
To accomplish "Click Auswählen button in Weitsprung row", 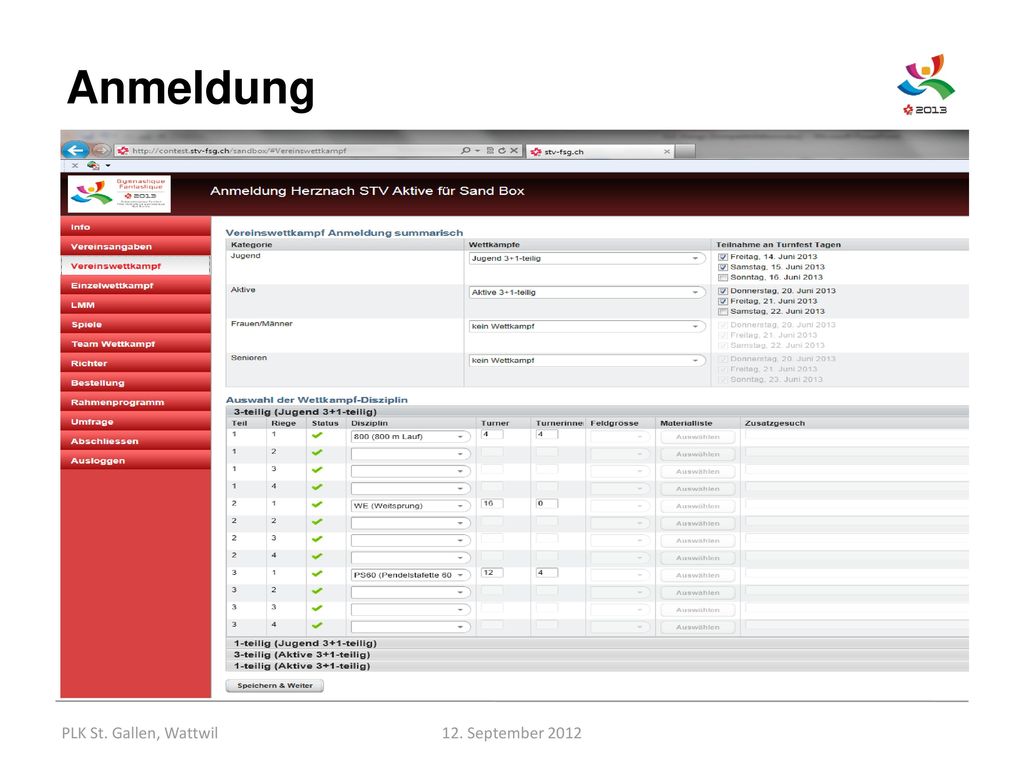I will 697,506.
